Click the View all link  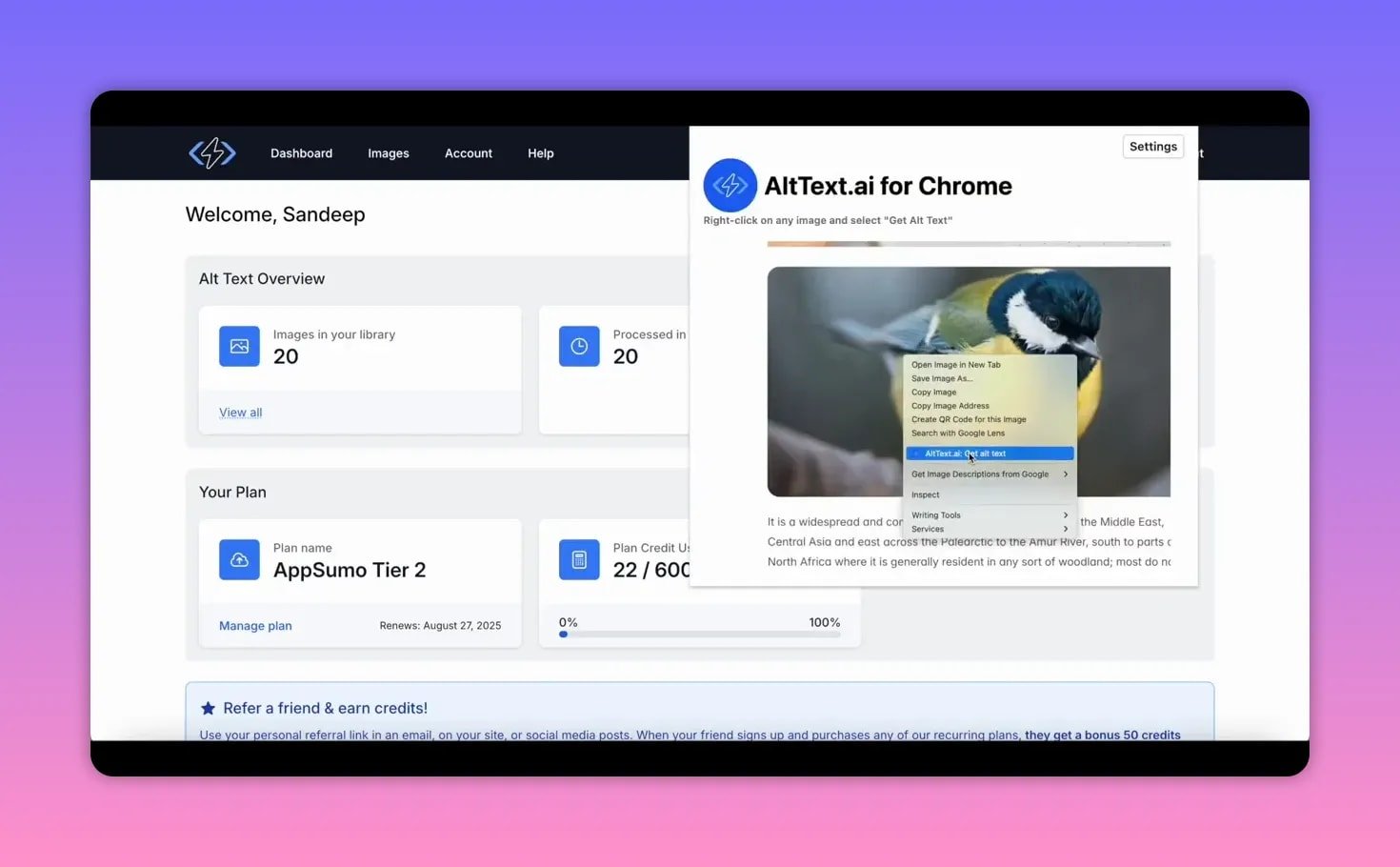point(240,412)
